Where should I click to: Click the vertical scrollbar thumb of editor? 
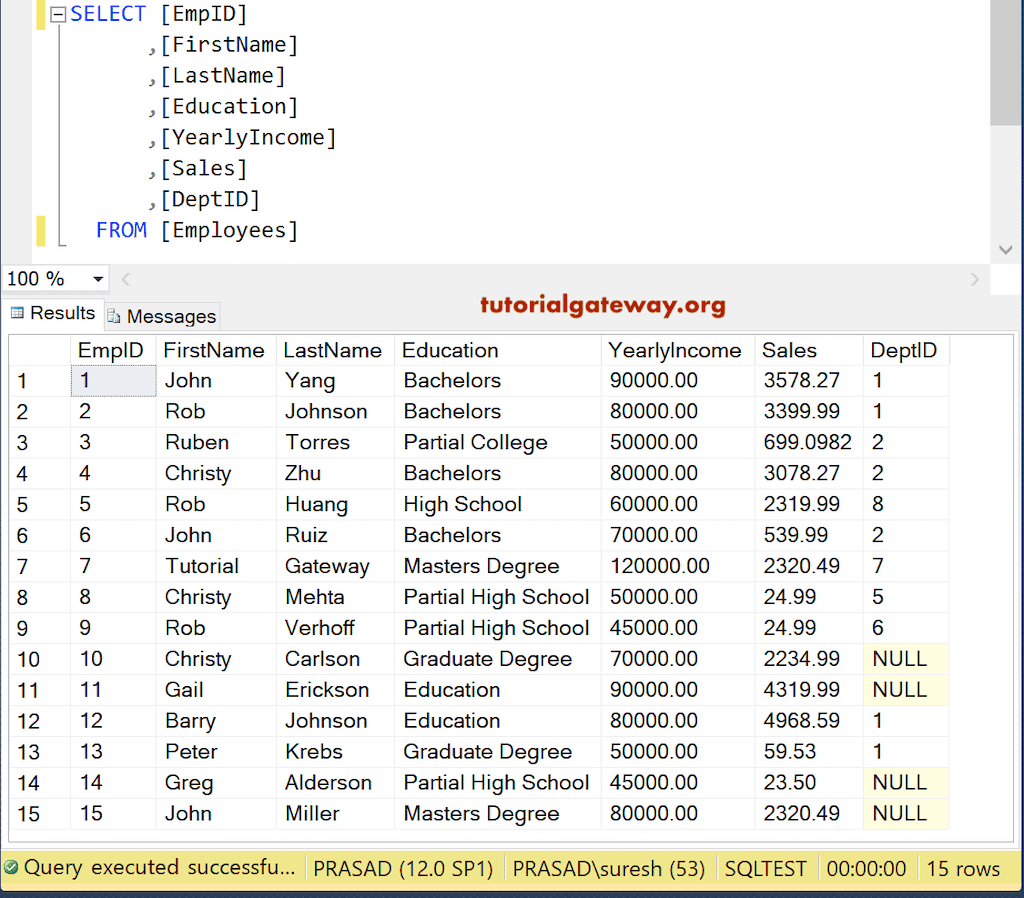(1006, 63)
